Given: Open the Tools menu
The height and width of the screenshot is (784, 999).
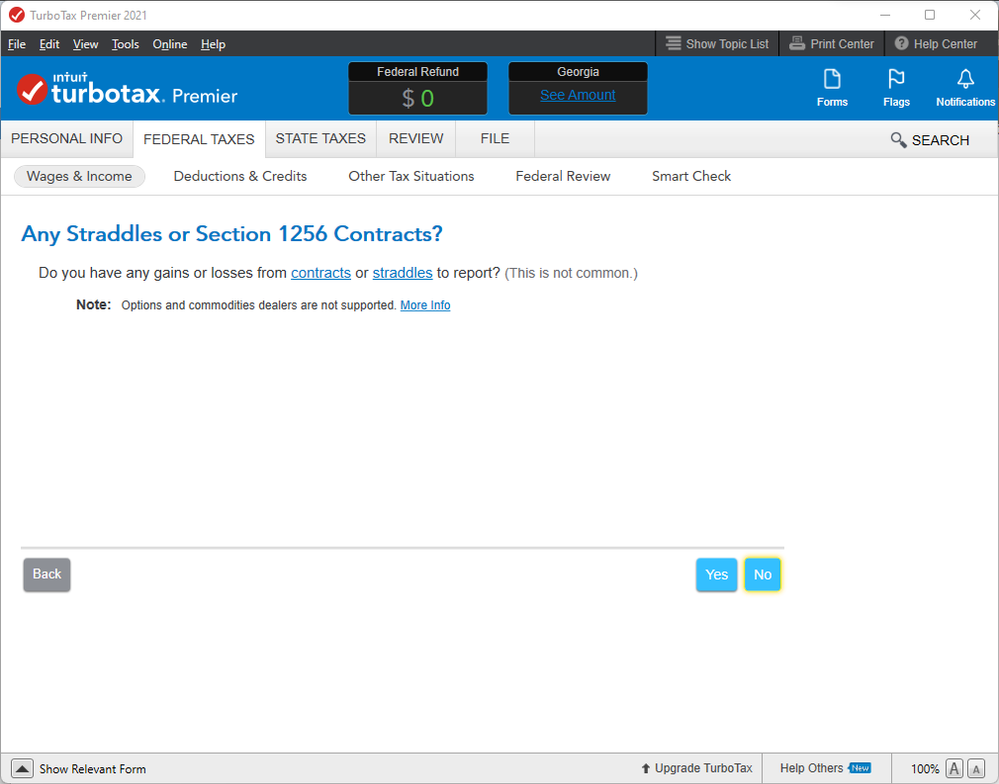Looking at the screenshot, I should pos(125,44).
